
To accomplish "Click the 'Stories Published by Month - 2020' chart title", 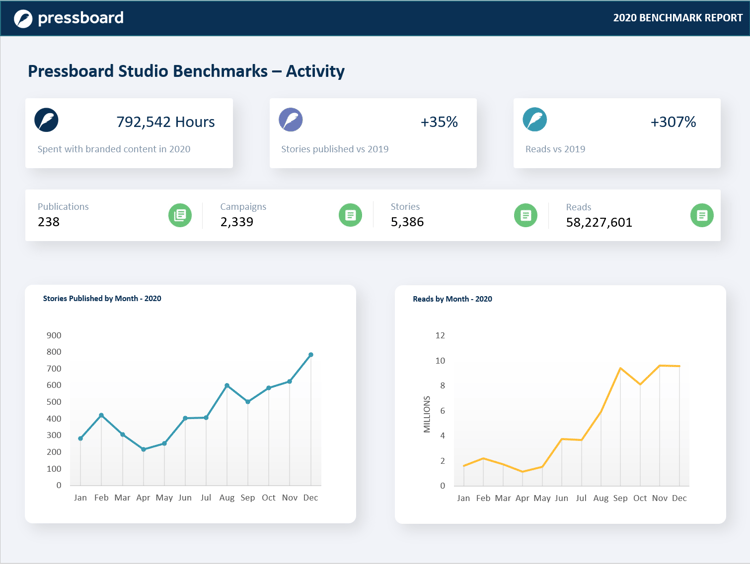I will 102,299.
